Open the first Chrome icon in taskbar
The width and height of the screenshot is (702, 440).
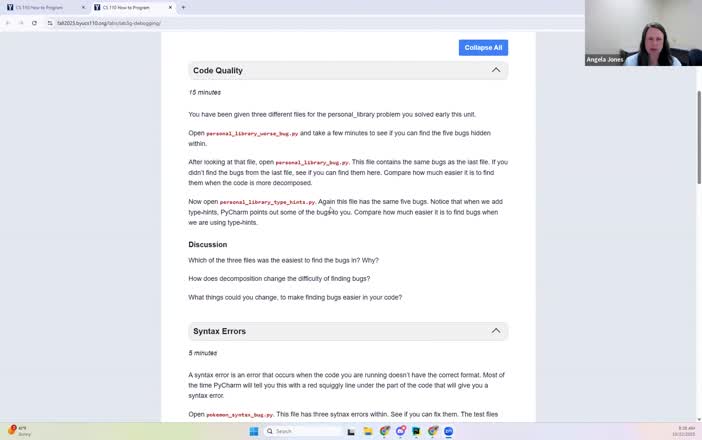[x=385, y=431]
